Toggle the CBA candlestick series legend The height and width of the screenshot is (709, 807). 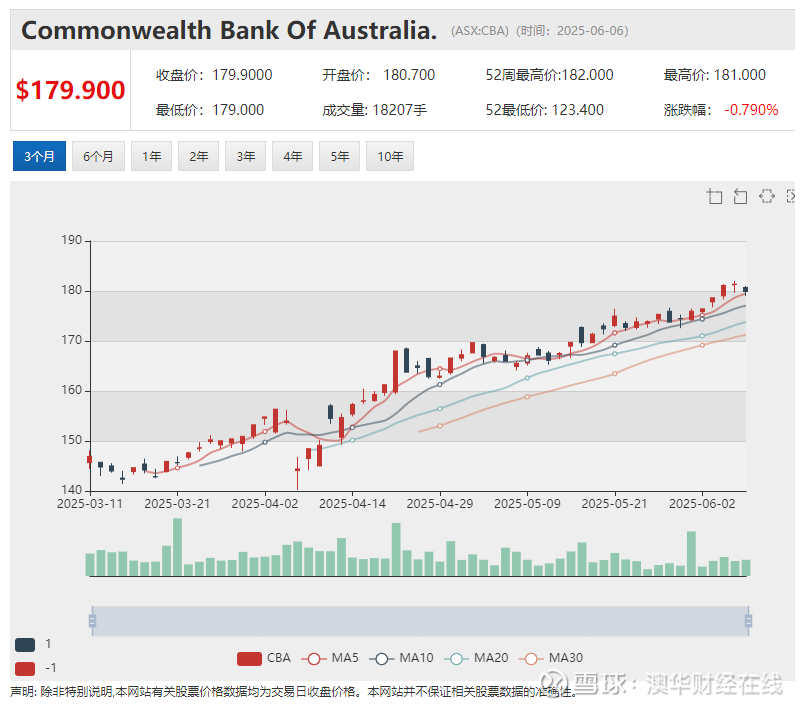tap(264, 658)
